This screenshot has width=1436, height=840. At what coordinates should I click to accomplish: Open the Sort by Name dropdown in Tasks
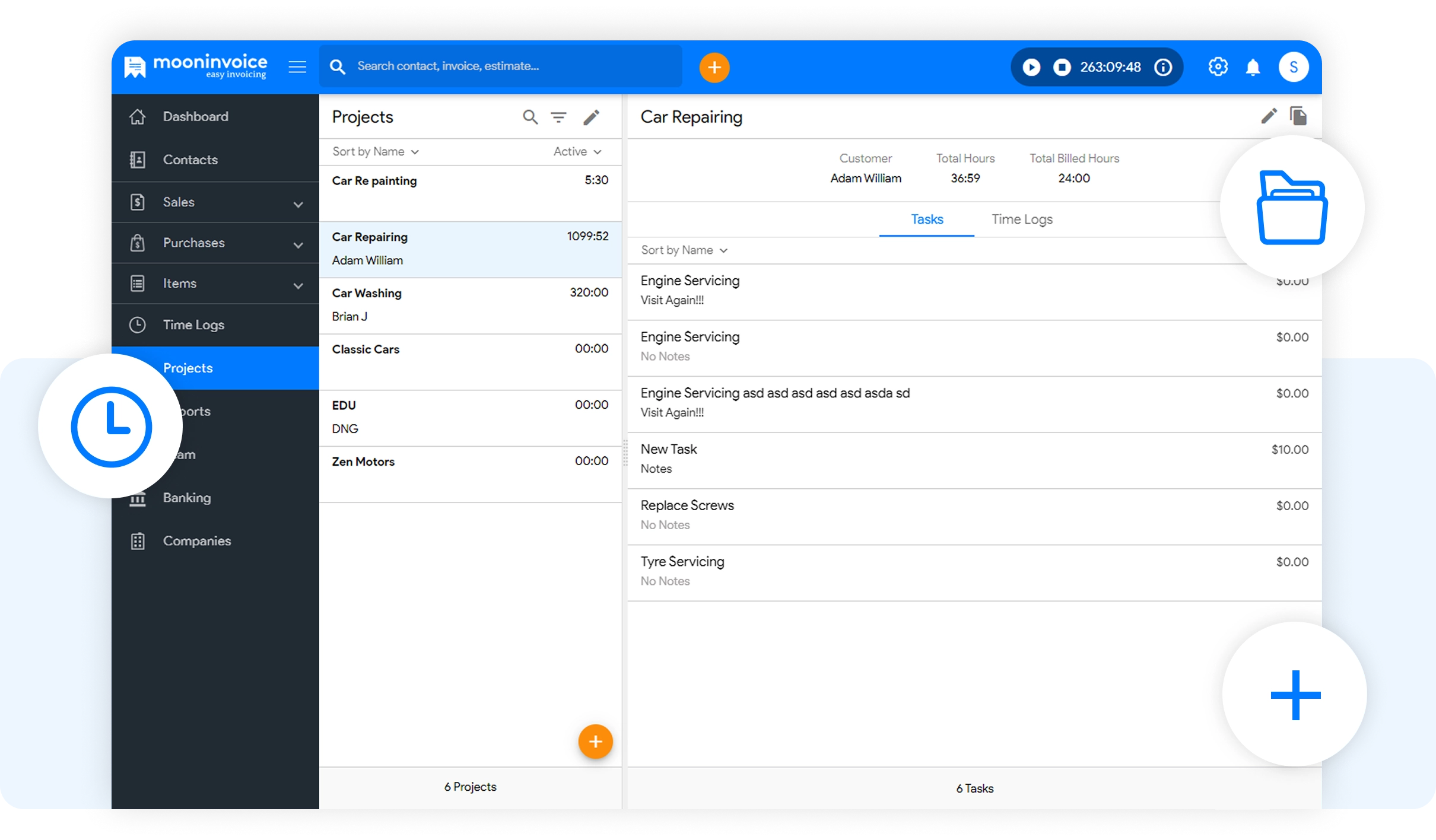click(684, 250)
